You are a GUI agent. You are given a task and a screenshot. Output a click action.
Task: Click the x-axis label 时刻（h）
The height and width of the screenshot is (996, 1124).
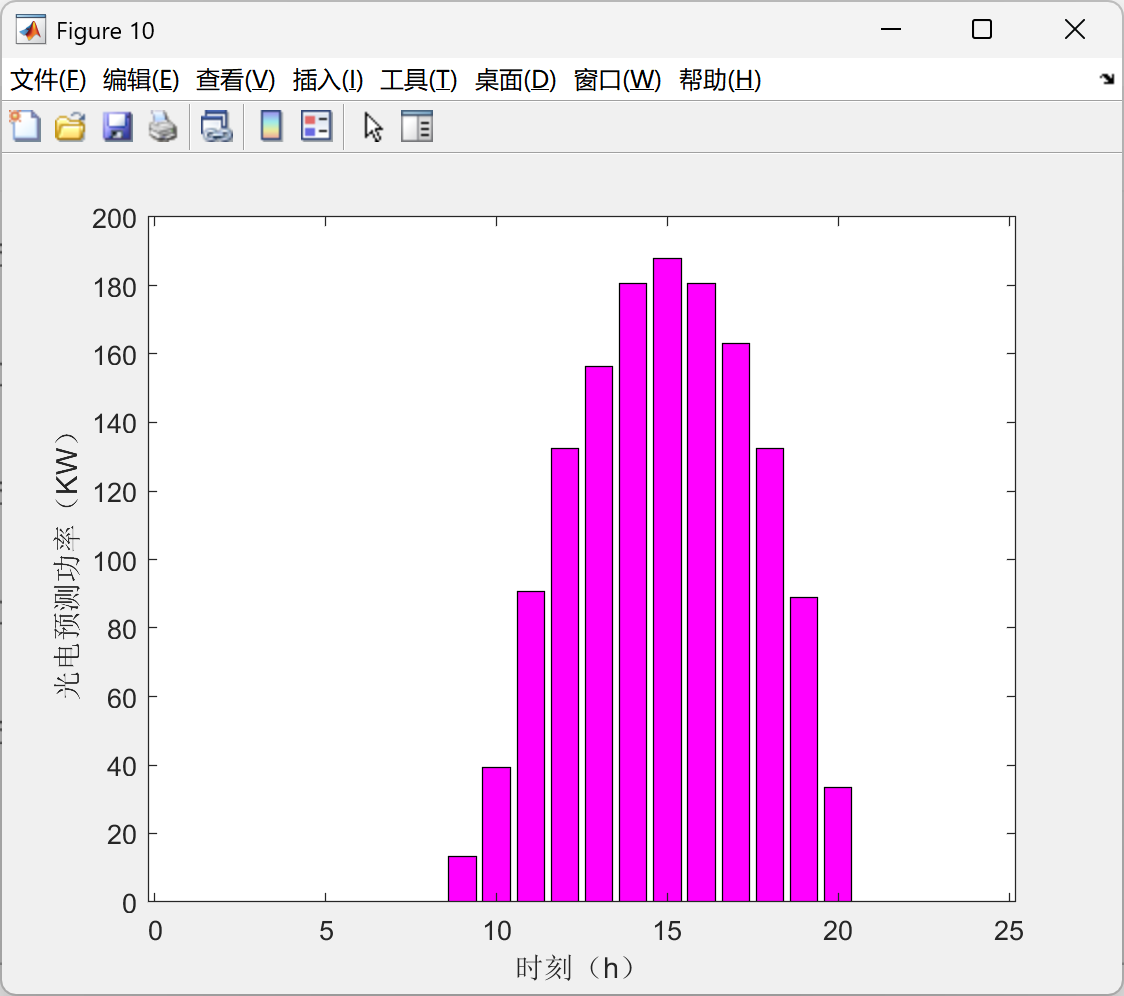click(x=575, y=968)
